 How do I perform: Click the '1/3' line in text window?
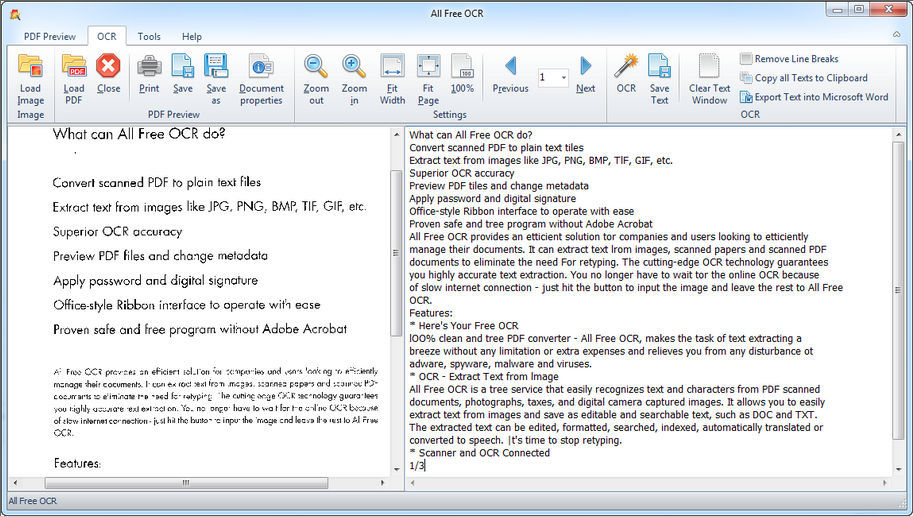pos(417,466)
